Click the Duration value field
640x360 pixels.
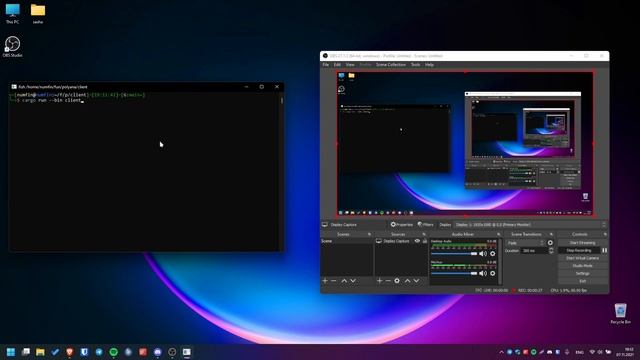[535, 251]
